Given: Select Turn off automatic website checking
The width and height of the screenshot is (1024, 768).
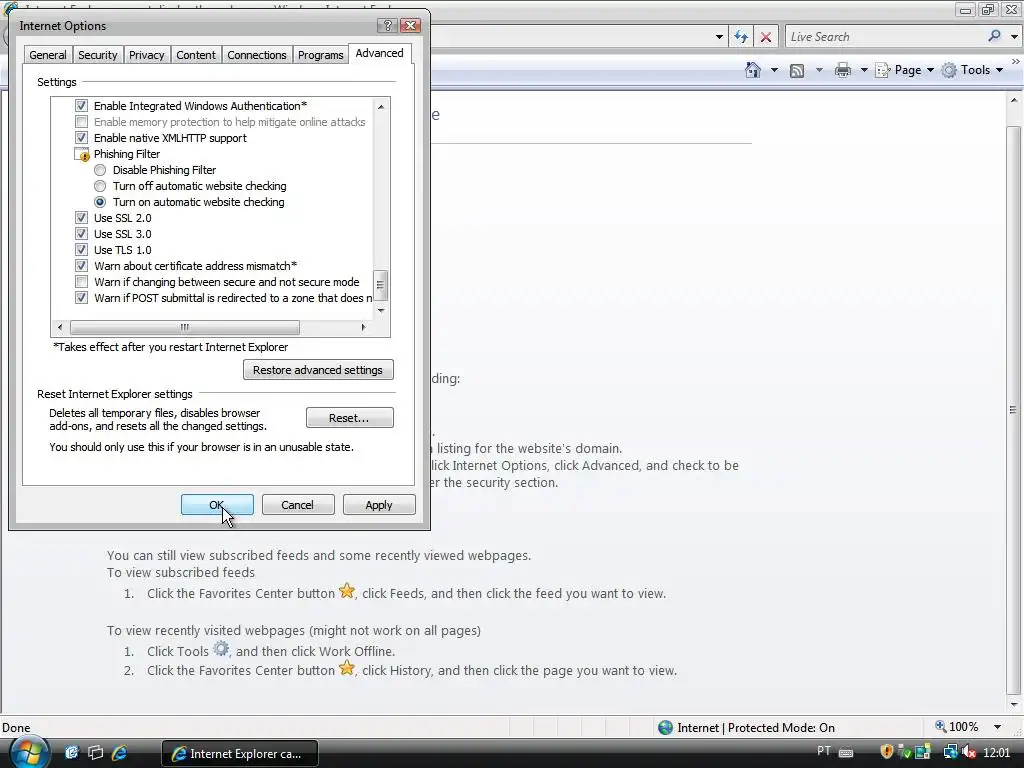Looking at the screenshot, I should pos(100,186).
